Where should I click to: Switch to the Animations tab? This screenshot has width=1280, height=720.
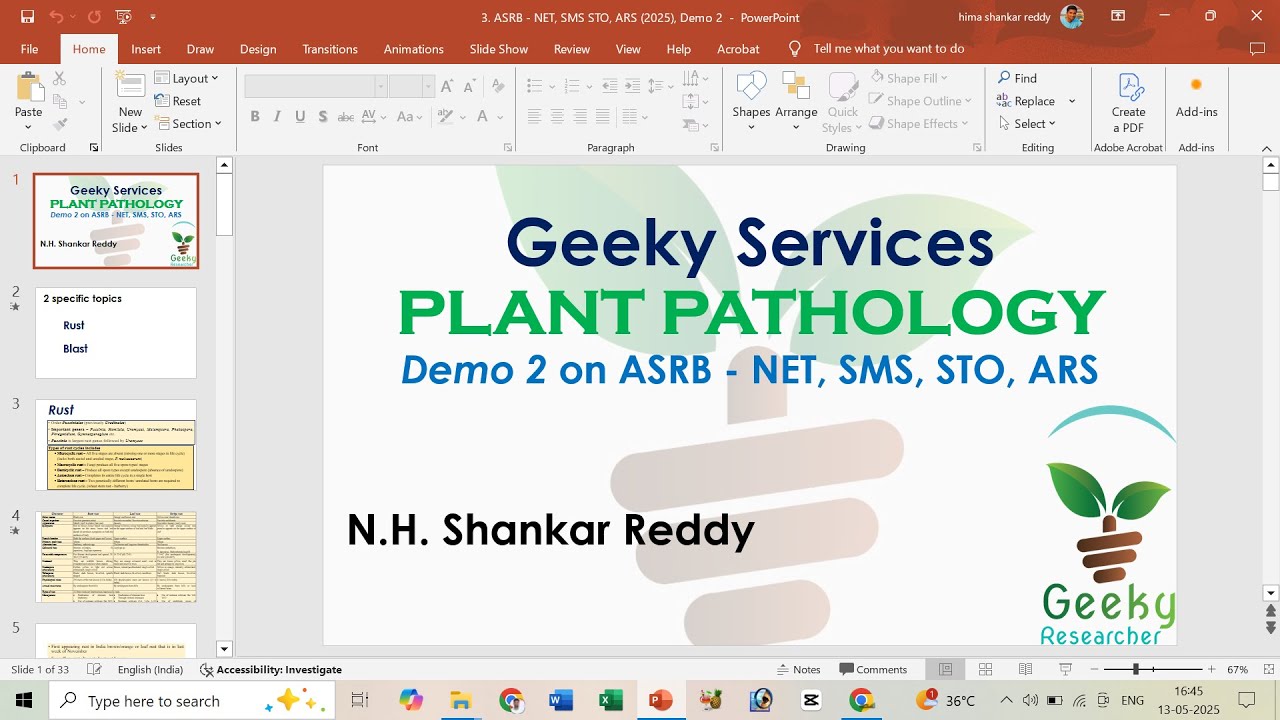(x=414, y=49)
